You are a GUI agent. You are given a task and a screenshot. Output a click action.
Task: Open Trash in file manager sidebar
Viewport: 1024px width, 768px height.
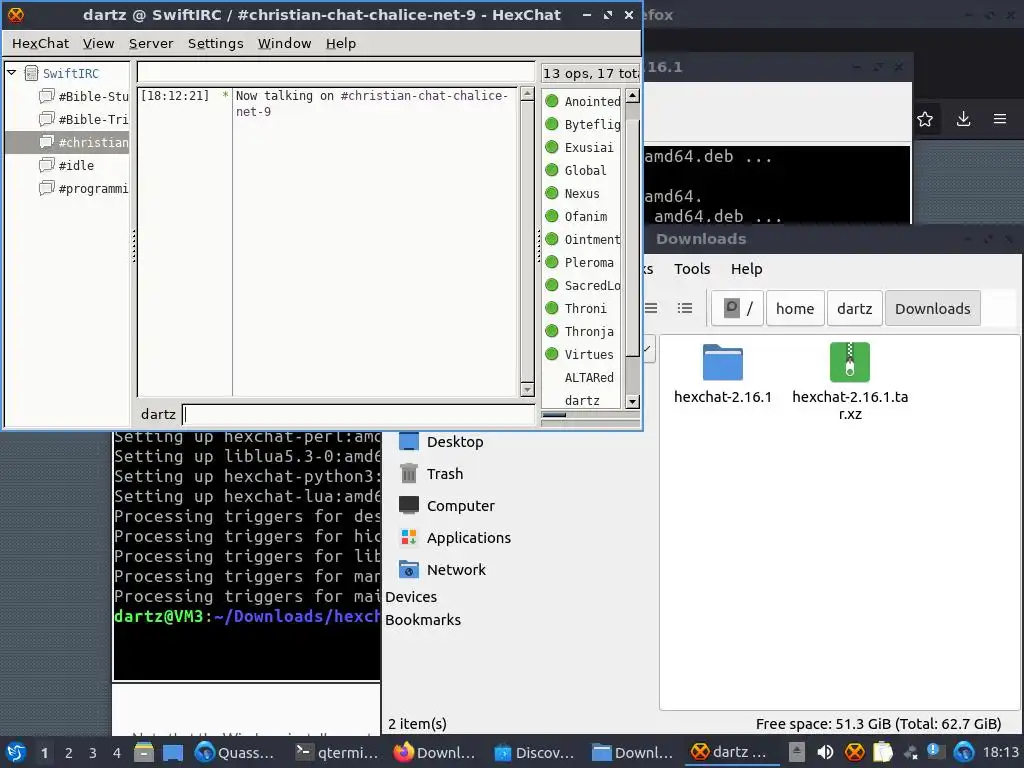pos(431,474)
